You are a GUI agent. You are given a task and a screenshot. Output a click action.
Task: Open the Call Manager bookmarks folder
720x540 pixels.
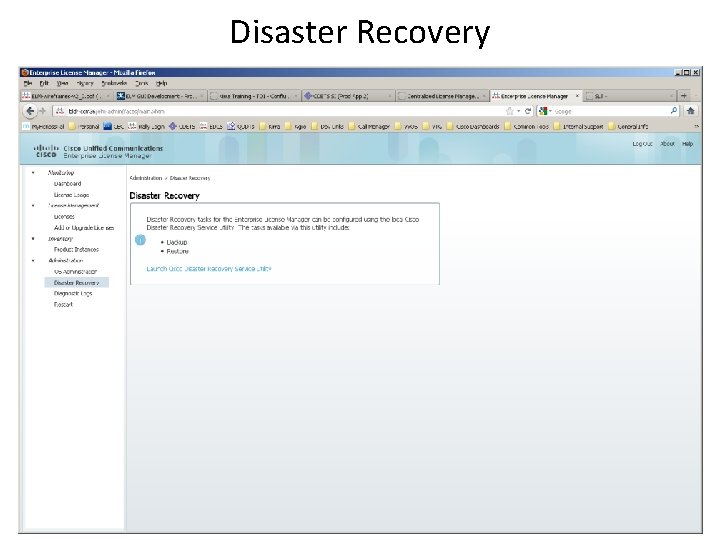coord(369,126)
